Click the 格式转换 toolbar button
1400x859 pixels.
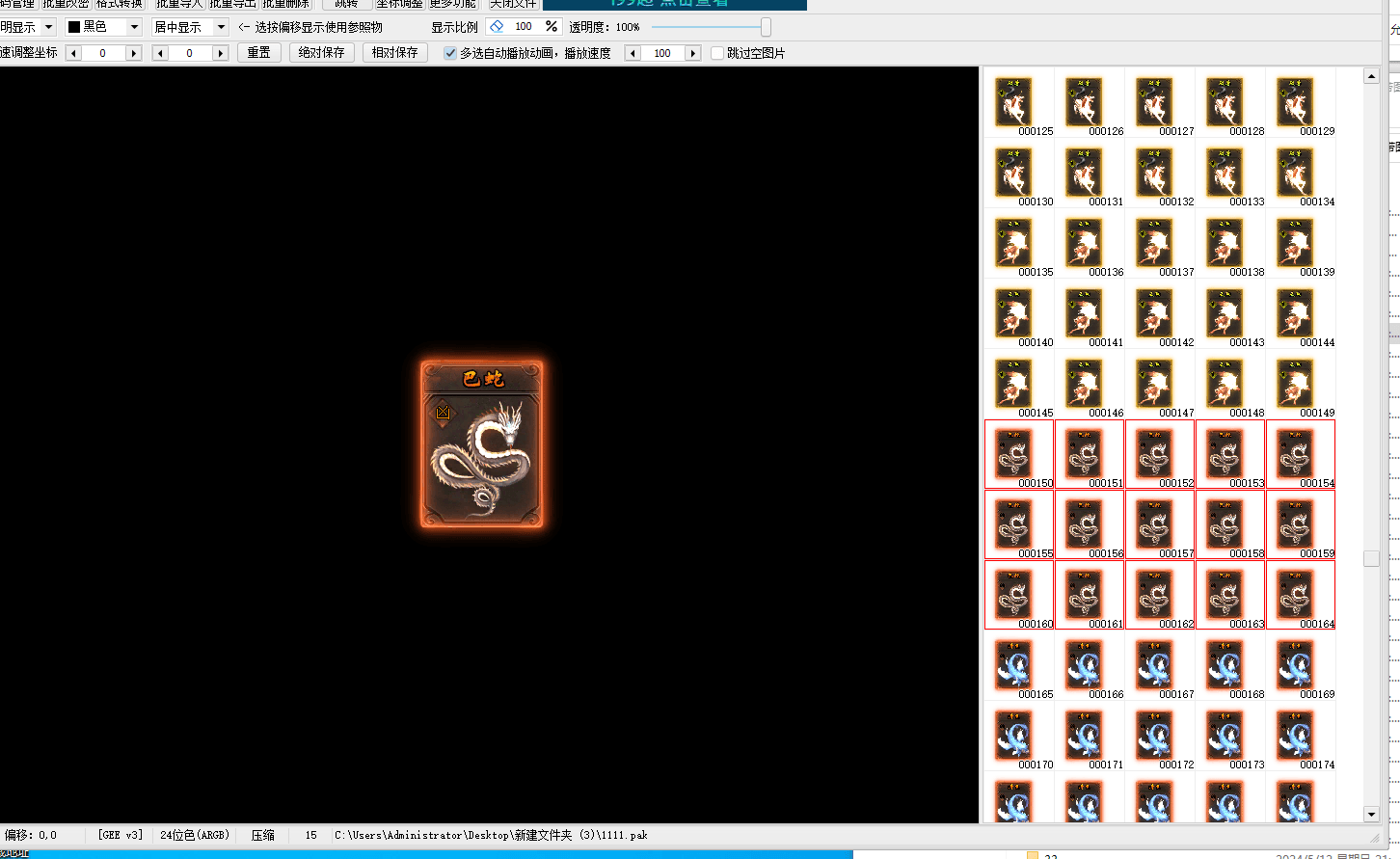120,4
